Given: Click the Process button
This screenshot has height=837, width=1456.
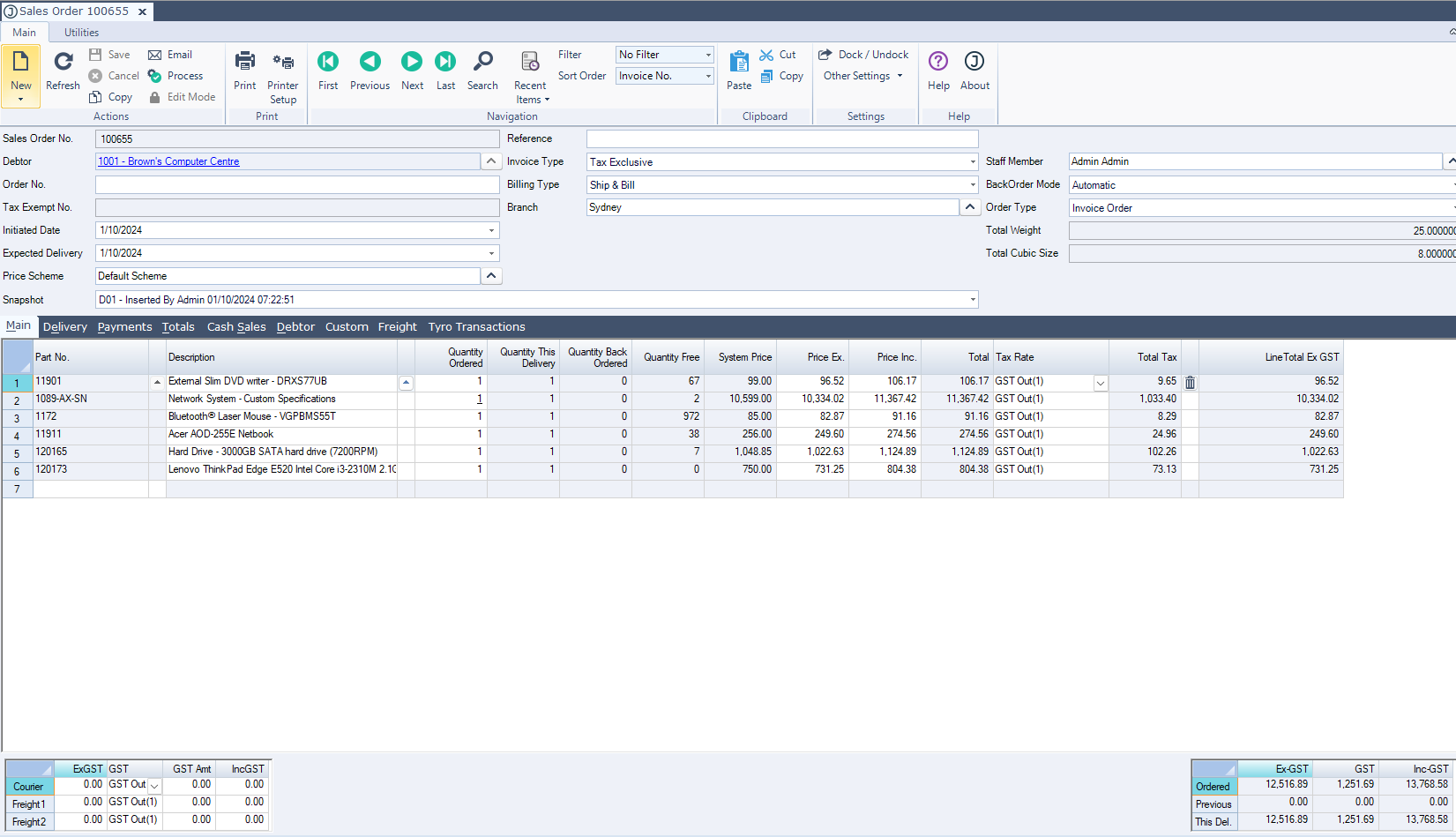Looking at the screenshot, I should 175,76.
